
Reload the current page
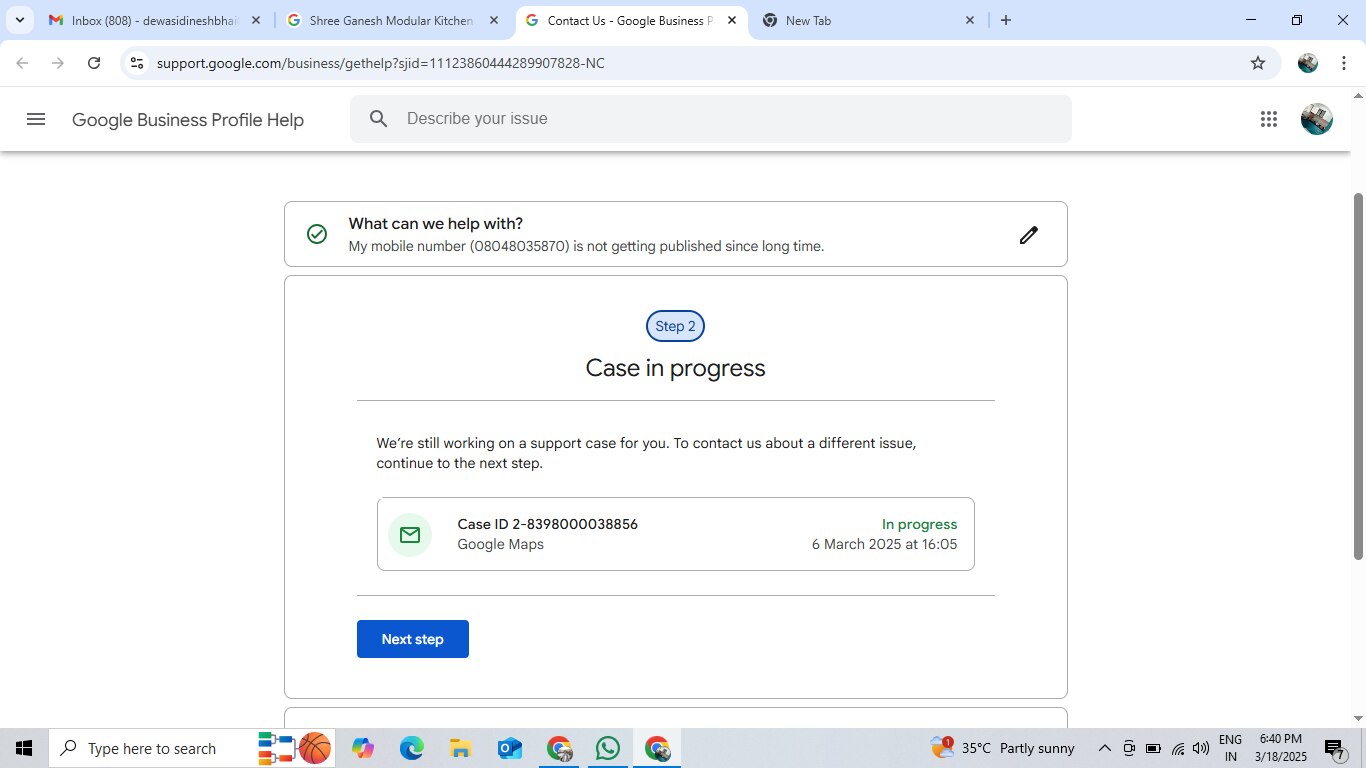tap(94, 63)
